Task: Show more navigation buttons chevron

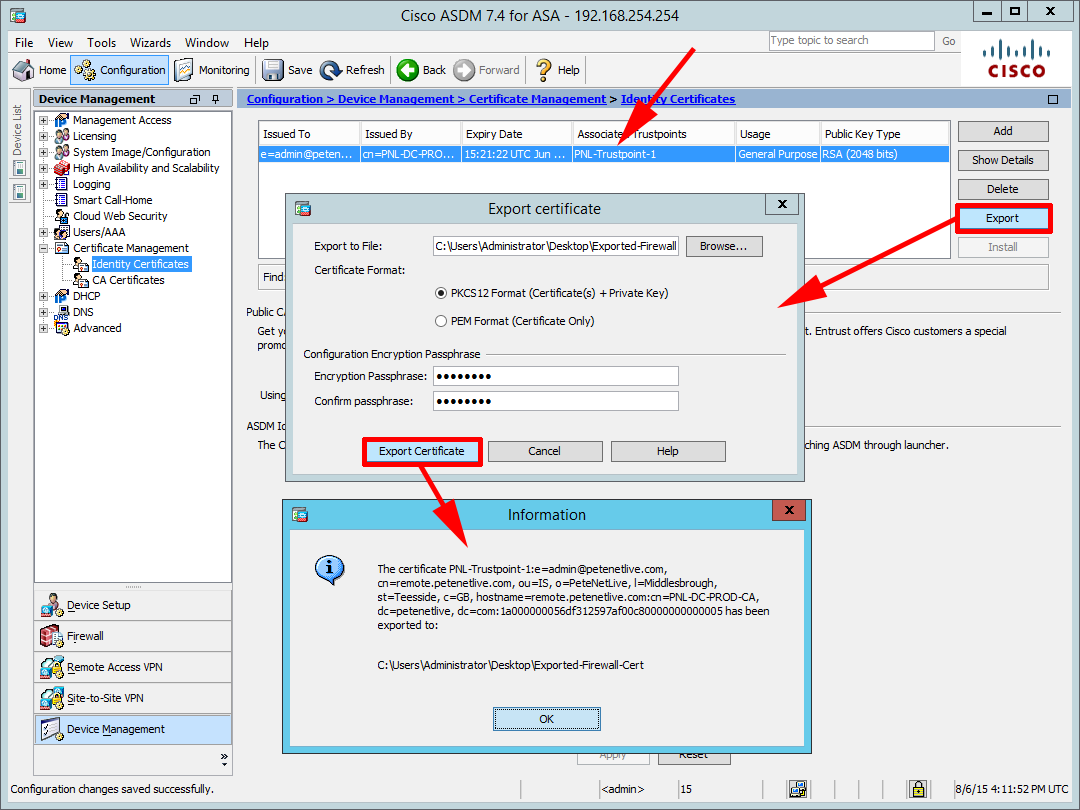Action: coord(224,759)
